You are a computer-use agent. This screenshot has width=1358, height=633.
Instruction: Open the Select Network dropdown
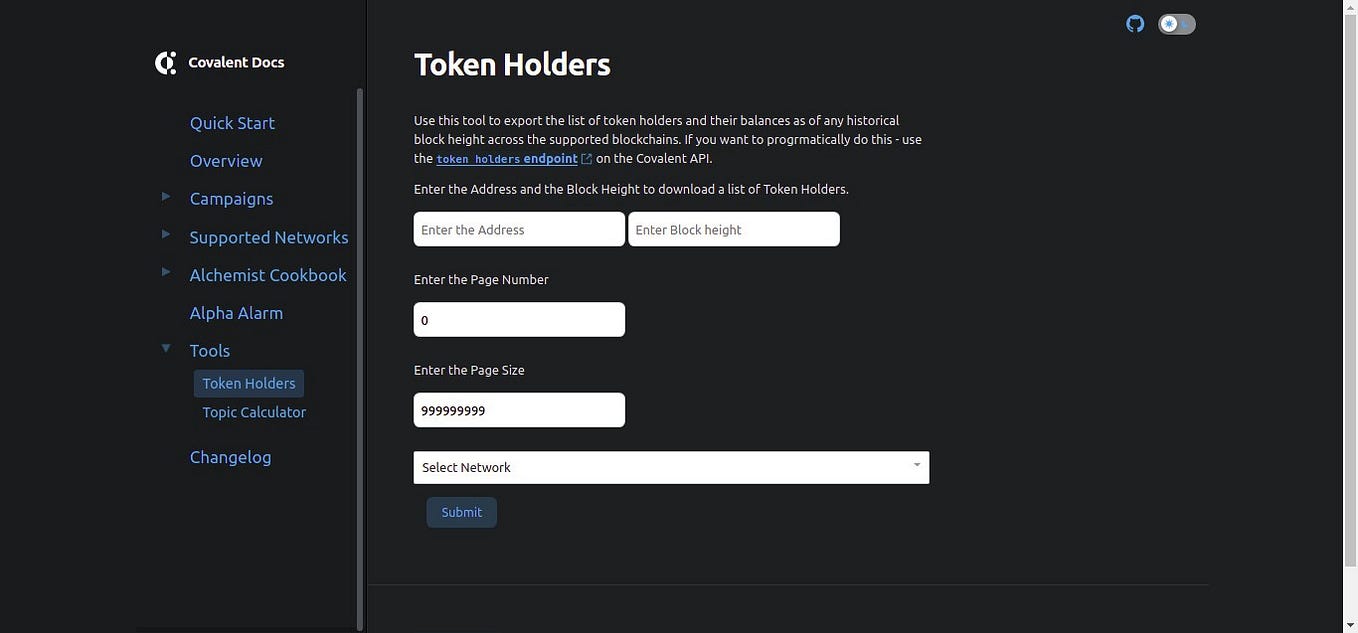pos(671,468)
